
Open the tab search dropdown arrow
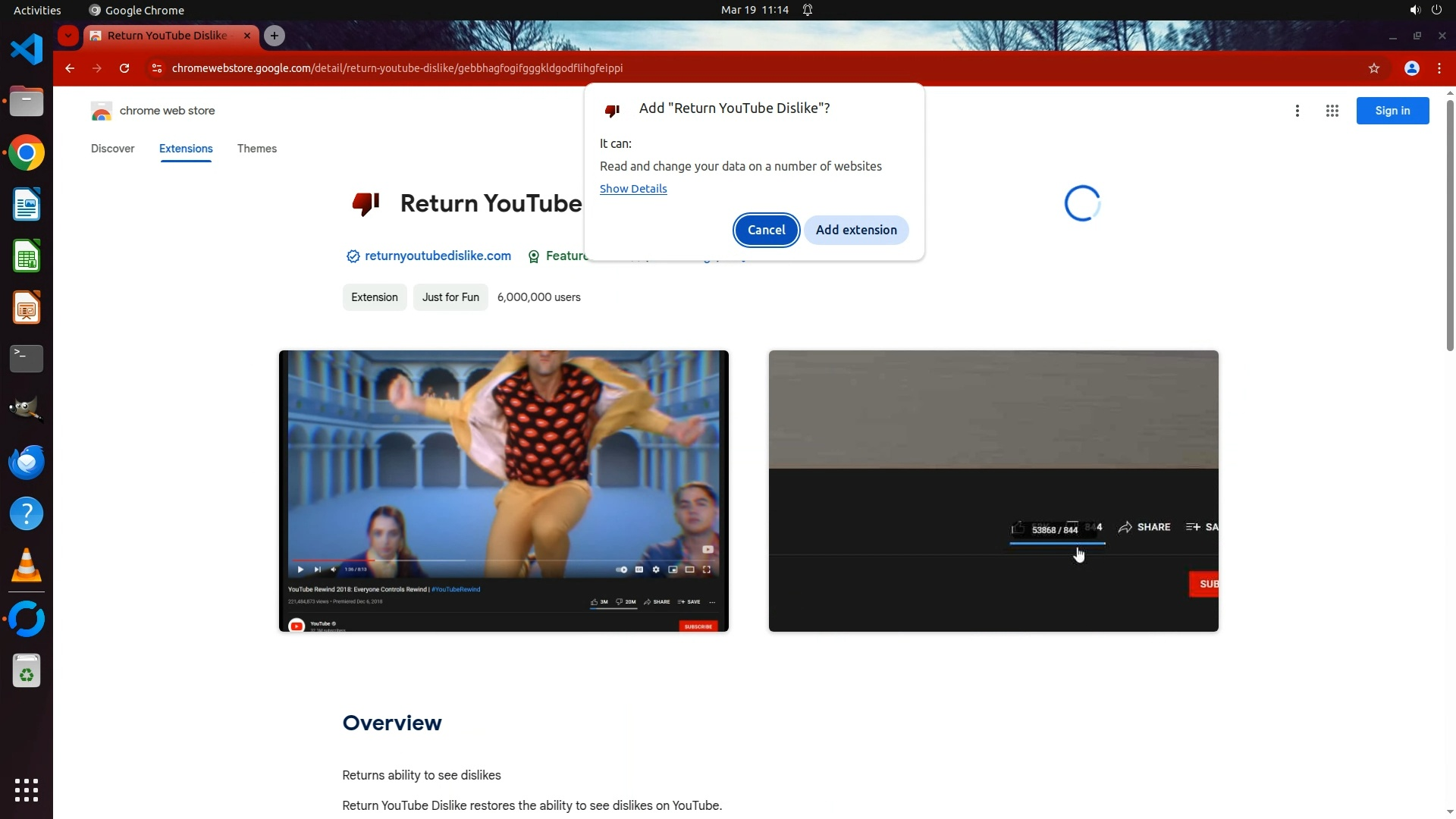(x=68, y=36)
